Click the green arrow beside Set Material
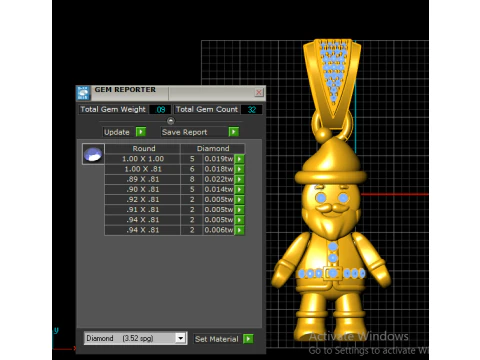This screenshot has width=480, height=360. pos(248,339)
